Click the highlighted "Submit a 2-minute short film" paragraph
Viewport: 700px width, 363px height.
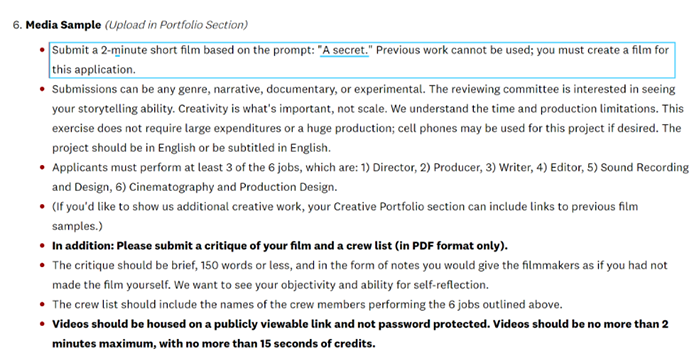tap(362, 60)
